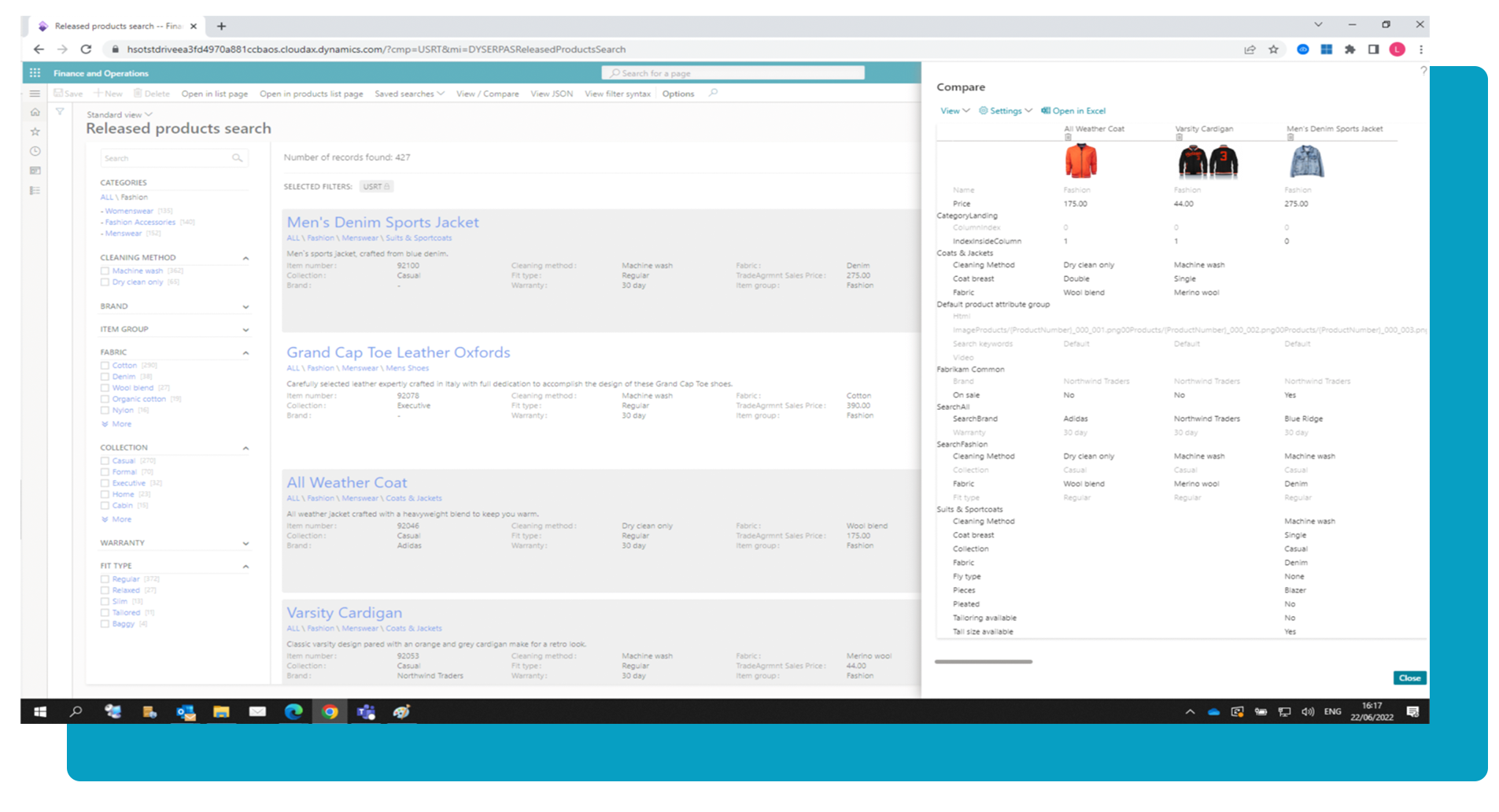Check the Machine wash filter
Viewport: 1499px width, 812px height.
105,271
